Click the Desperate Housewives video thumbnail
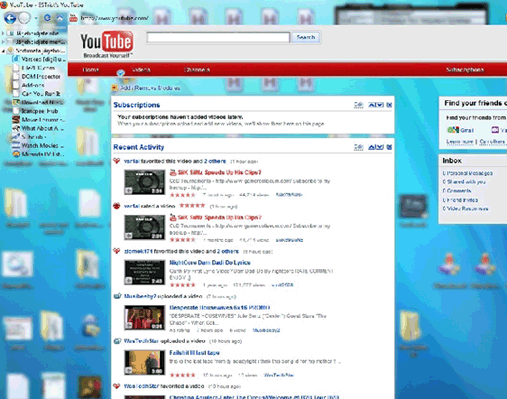This screenshot has width=507, height=399. click(x=144, y=318)
